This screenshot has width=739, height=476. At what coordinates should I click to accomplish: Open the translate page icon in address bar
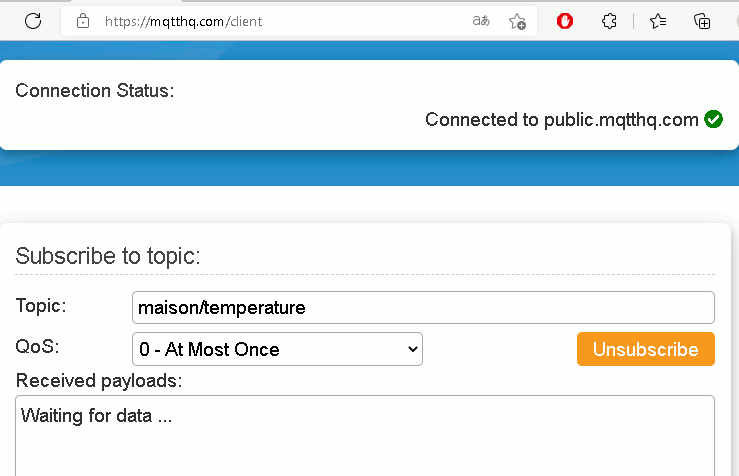[481, 21]
